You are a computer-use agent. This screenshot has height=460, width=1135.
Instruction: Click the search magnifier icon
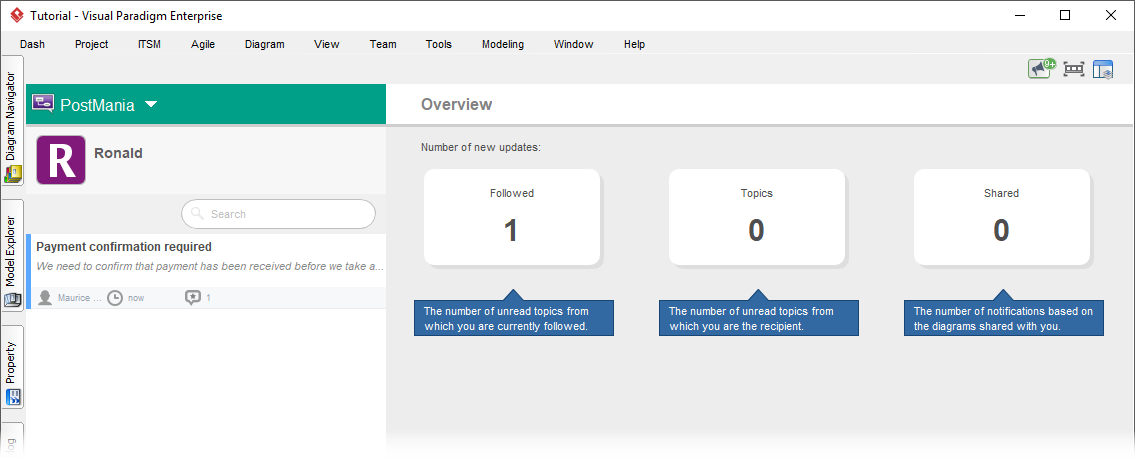point(197,213)
